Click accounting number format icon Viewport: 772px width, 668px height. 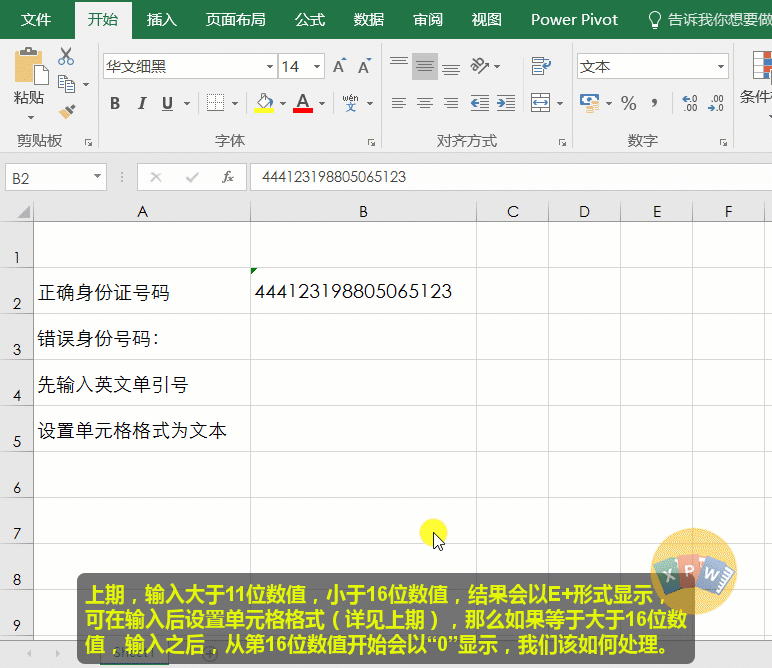click(589, 103)
